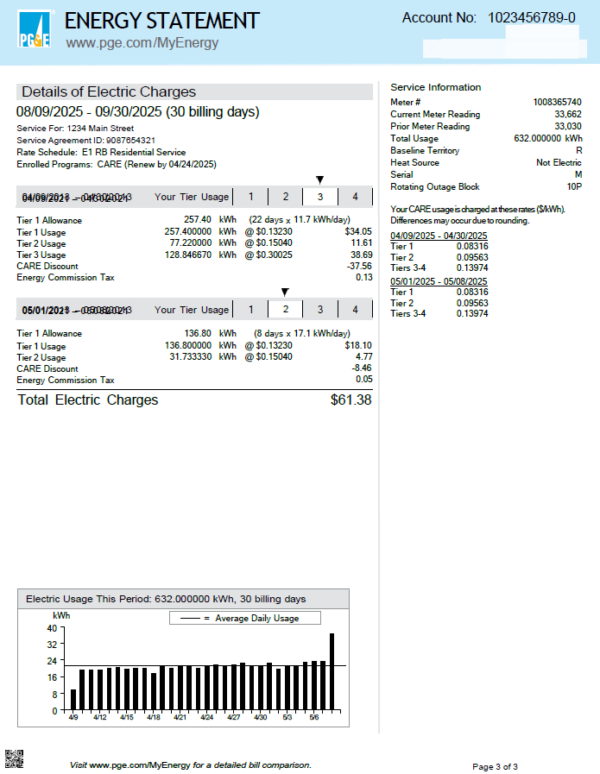
Task: Click the QR code in the bottom-left corner
Action: point(14,757)
